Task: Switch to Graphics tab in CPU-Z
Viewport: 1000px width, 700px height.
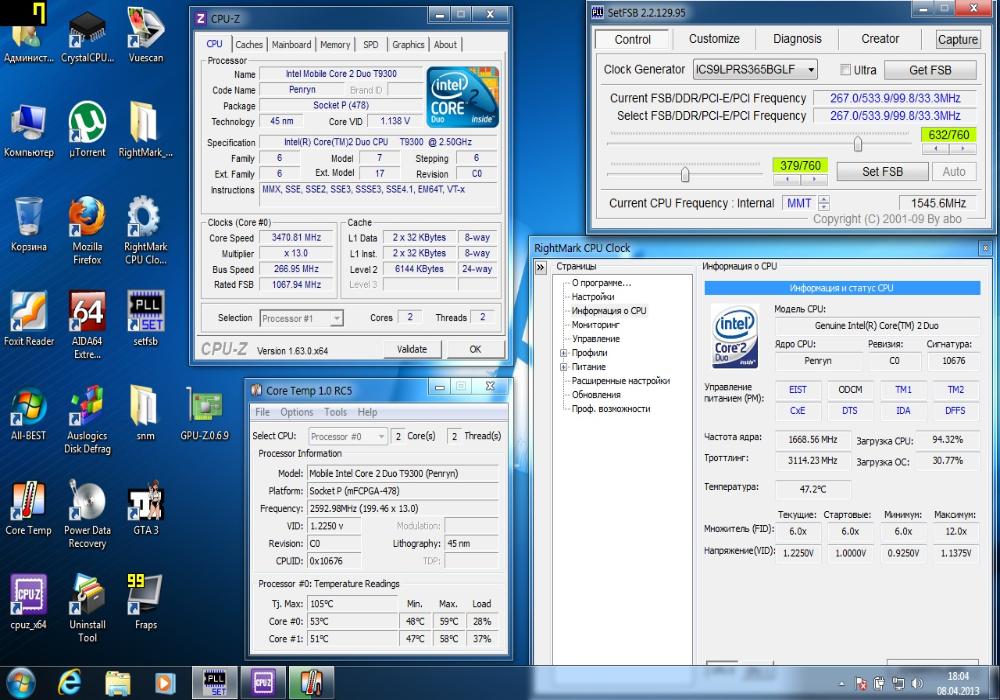Action: (x=408, y=45)
